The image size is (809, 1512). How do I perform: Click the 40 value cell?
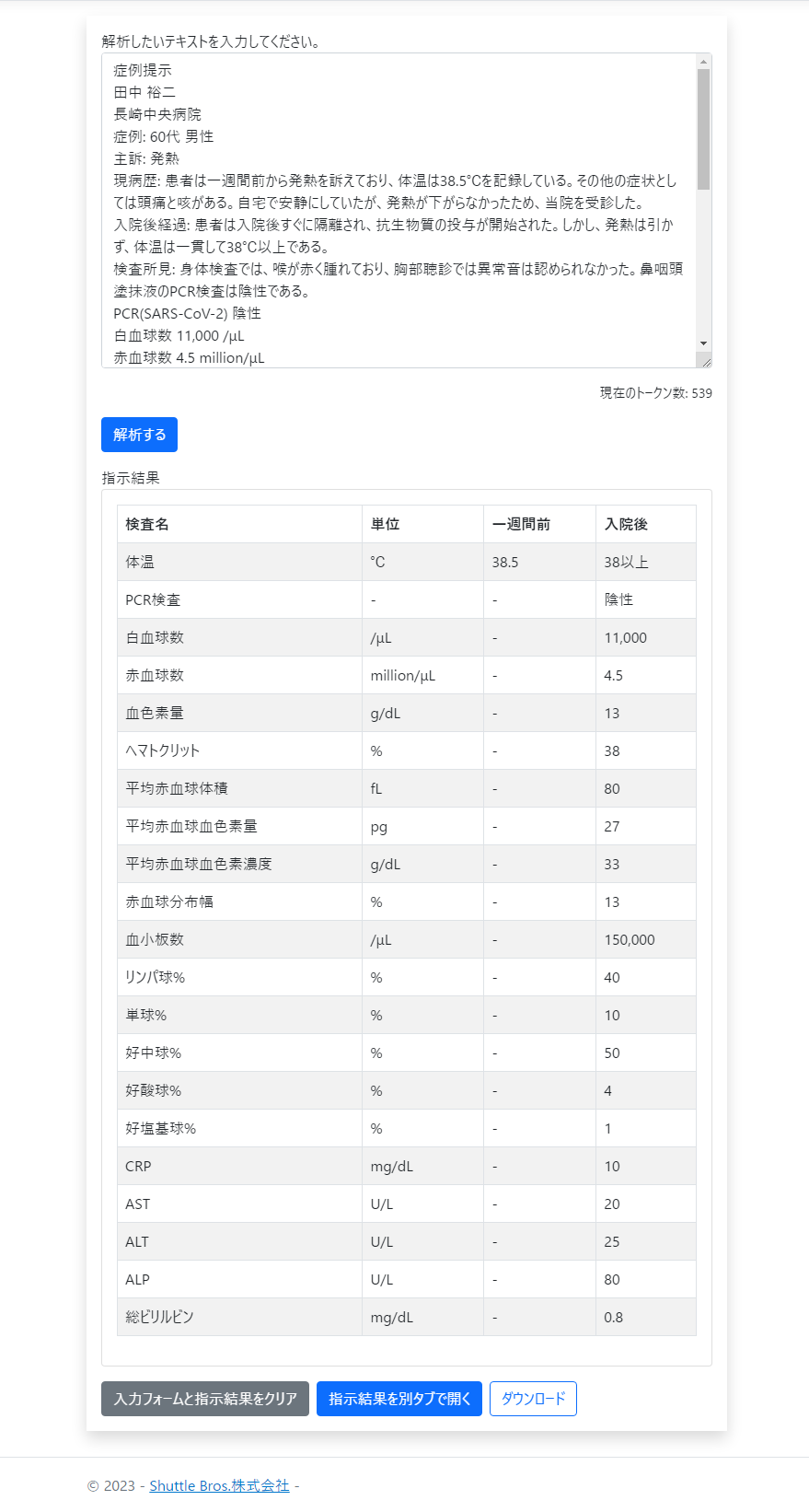click(646, 977)
